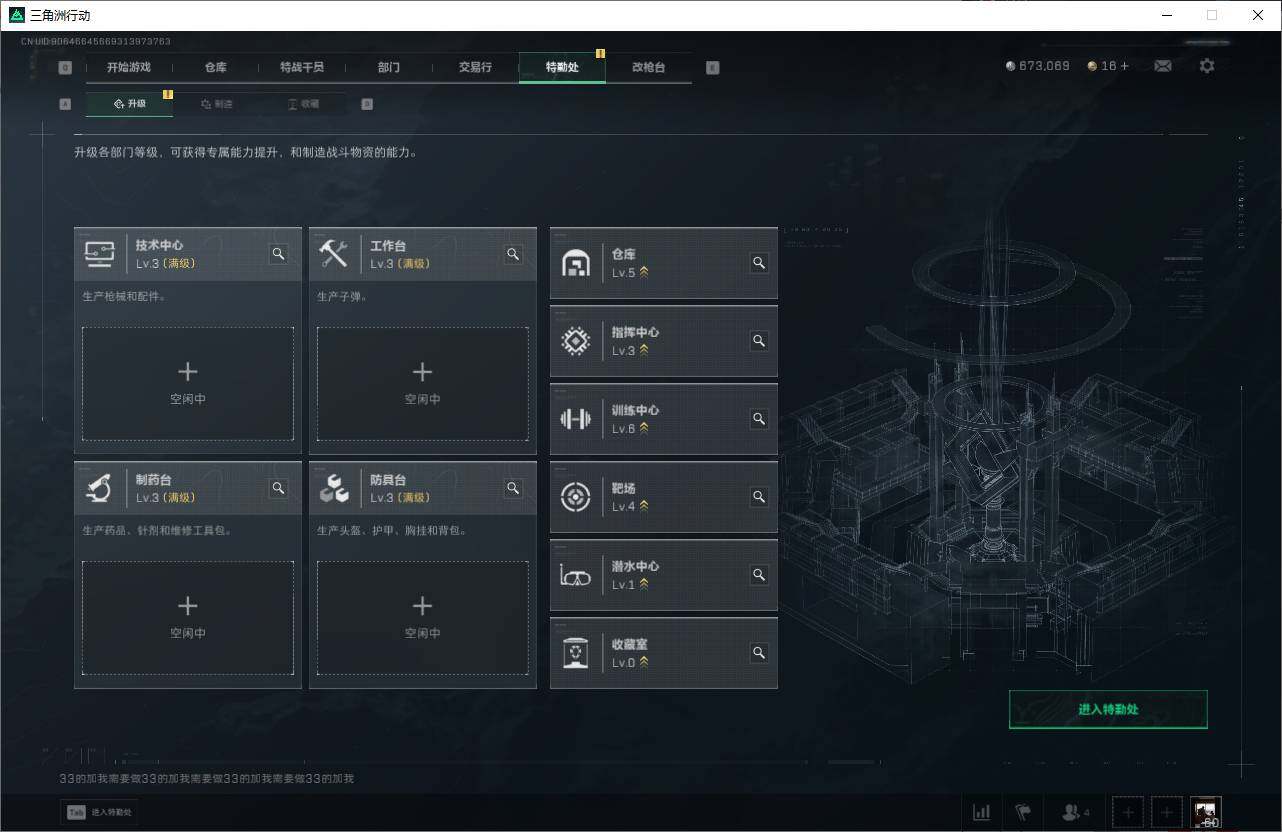Click the minimap thumbnail at bottom right
This screenshot has width=1282, height=832.
click(1205, 812)
